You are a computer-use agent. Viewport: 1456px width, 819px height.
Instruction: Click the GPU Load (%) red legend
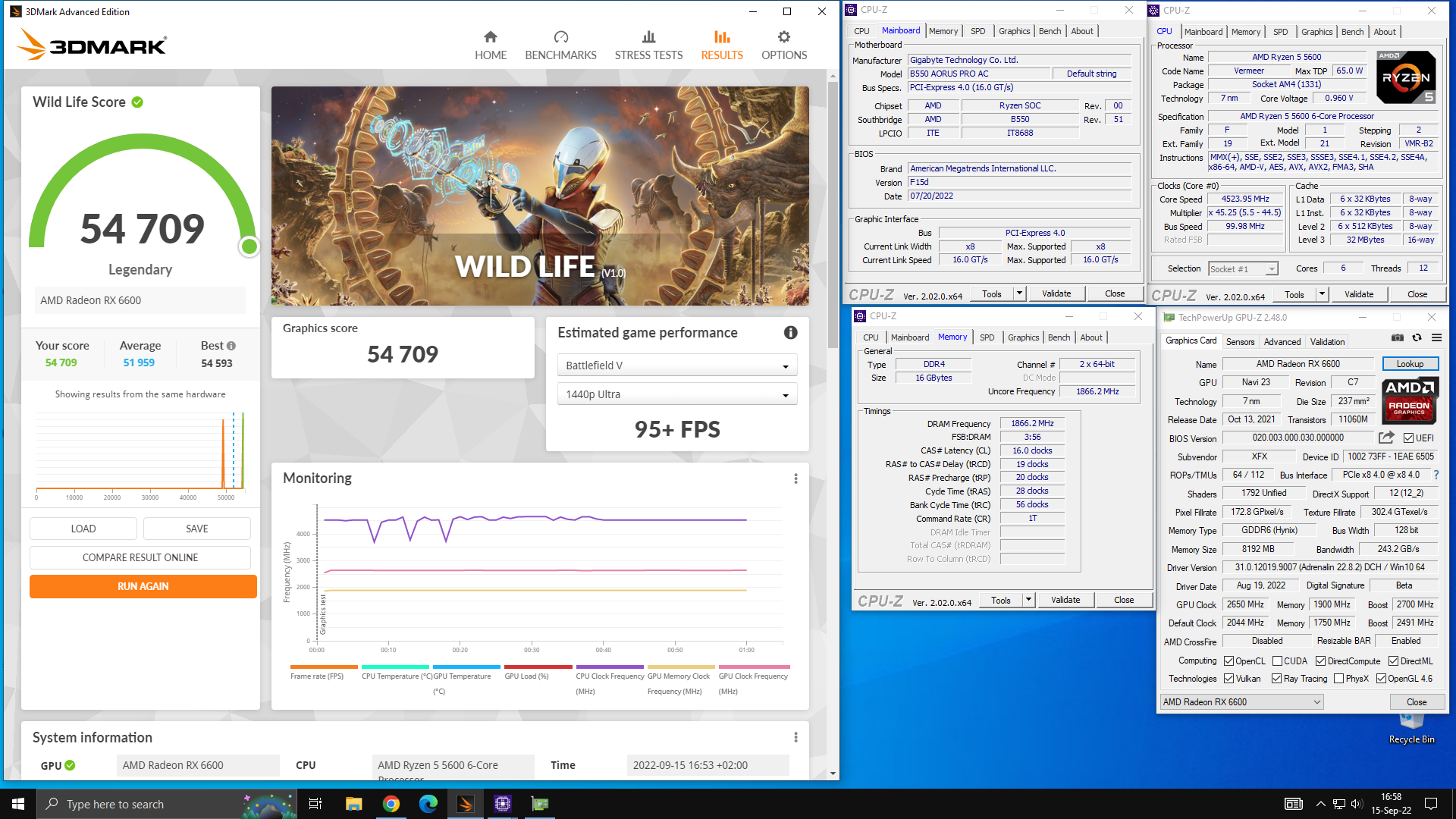coord(538,672)
